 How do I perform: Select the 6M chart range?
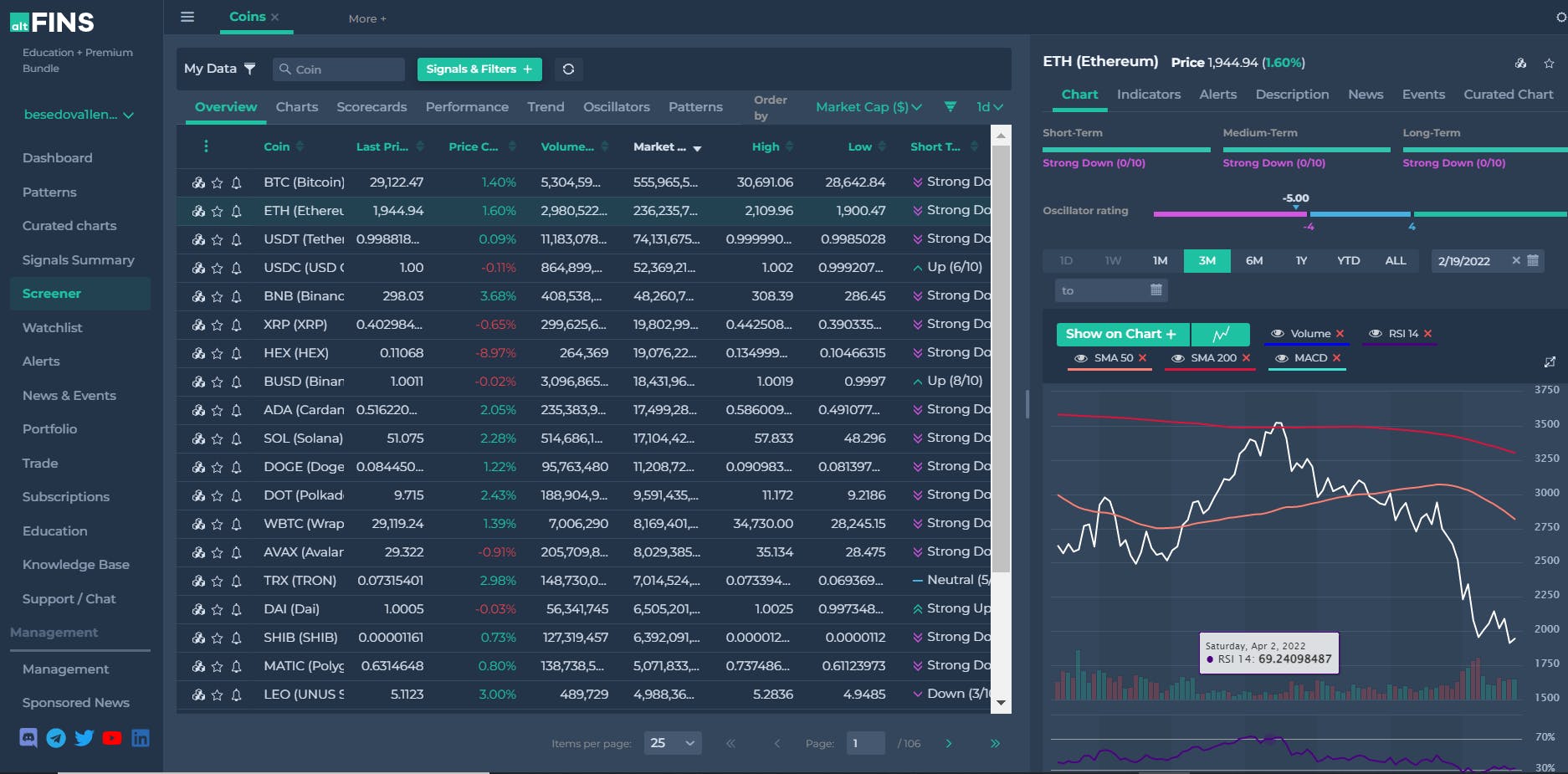coord(1254,261)
